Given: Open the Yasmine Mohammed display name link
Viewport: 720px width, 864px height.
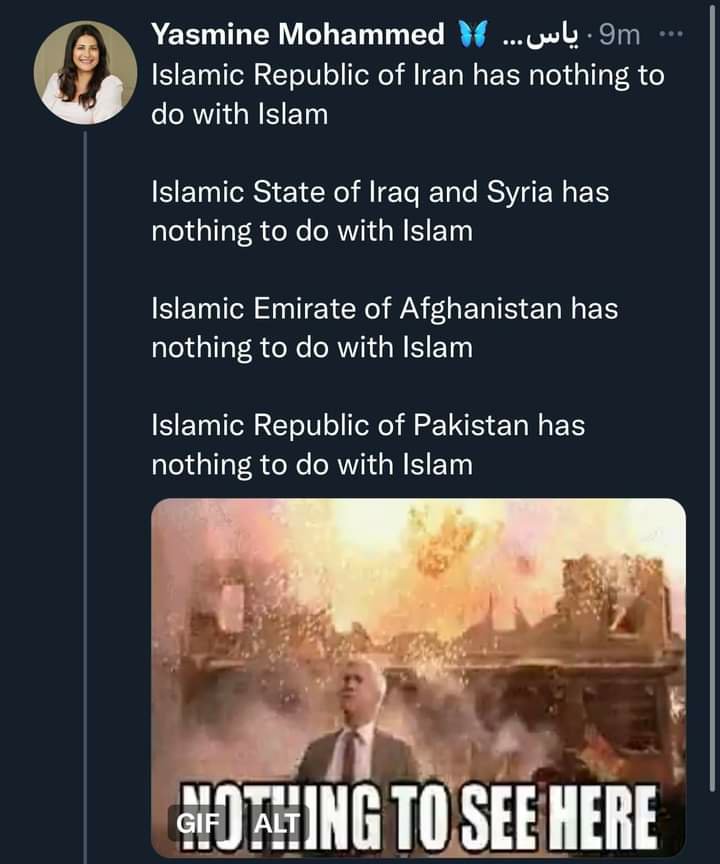Looking at the screenshot, I should point(298,35).
